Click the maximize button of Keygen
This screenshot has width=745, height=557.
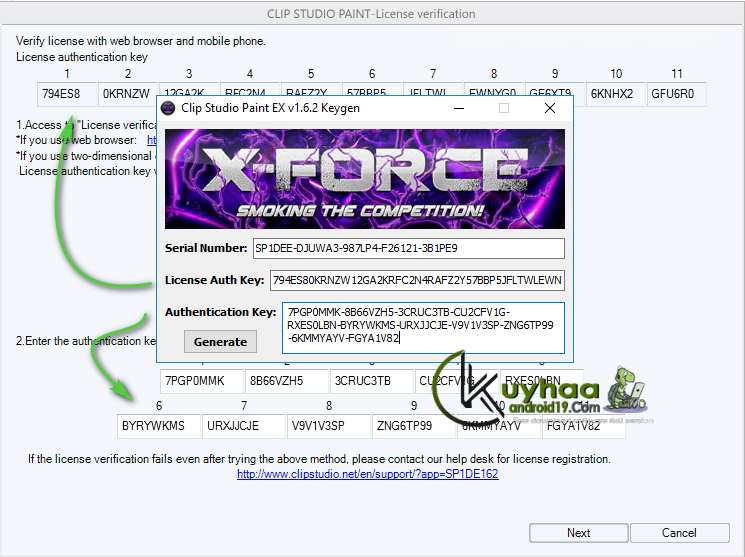coord(504,108)
